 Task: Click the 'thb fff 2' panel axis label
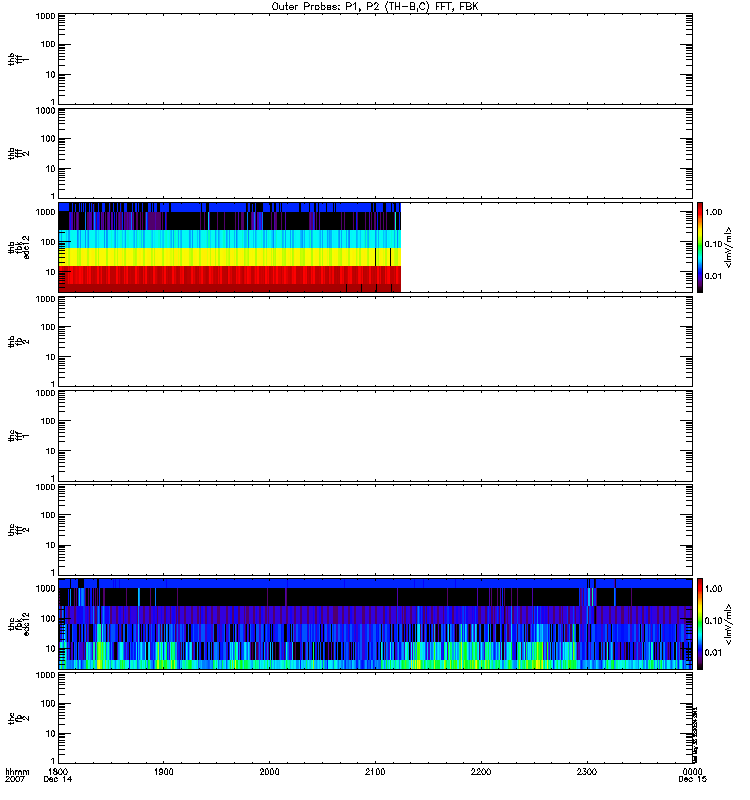[x=18, y=154]
